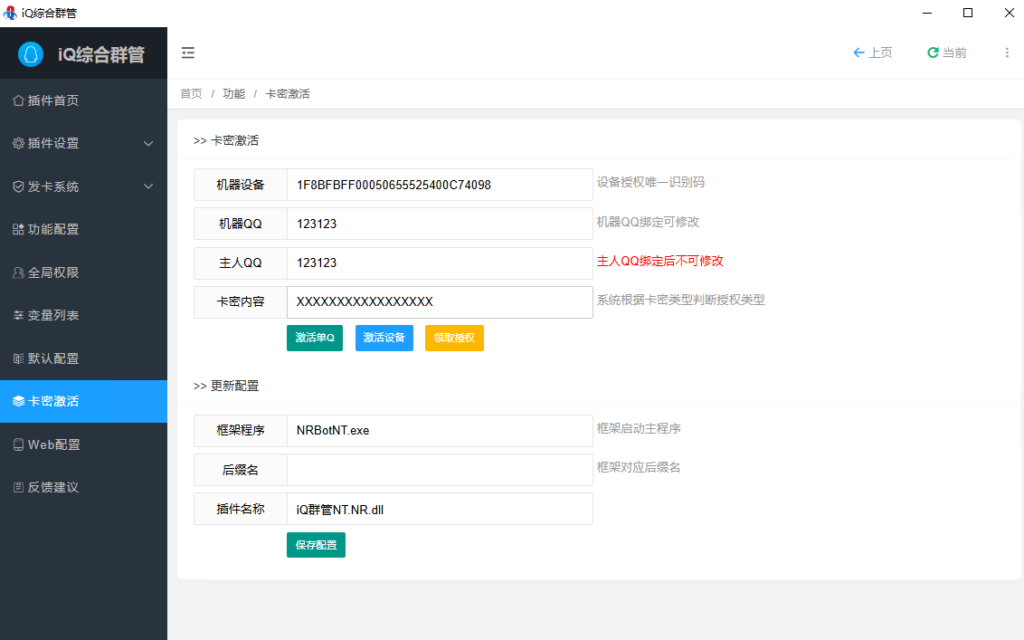Open the 变量列表 sidebar item
The height and width of the screenshot is (640, 1024).
point(84,315)
